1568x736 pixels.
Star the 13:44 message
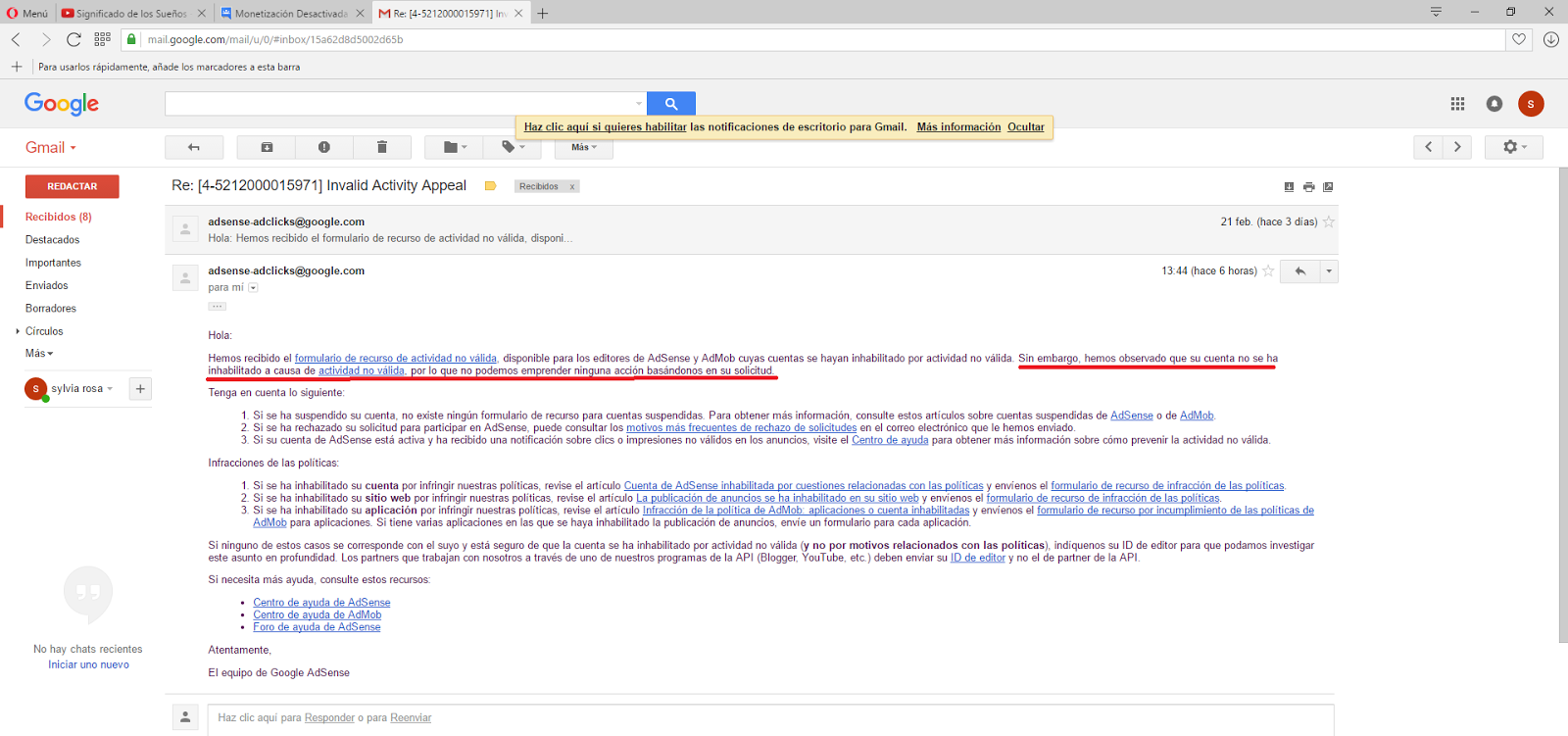pos(1268,271)
